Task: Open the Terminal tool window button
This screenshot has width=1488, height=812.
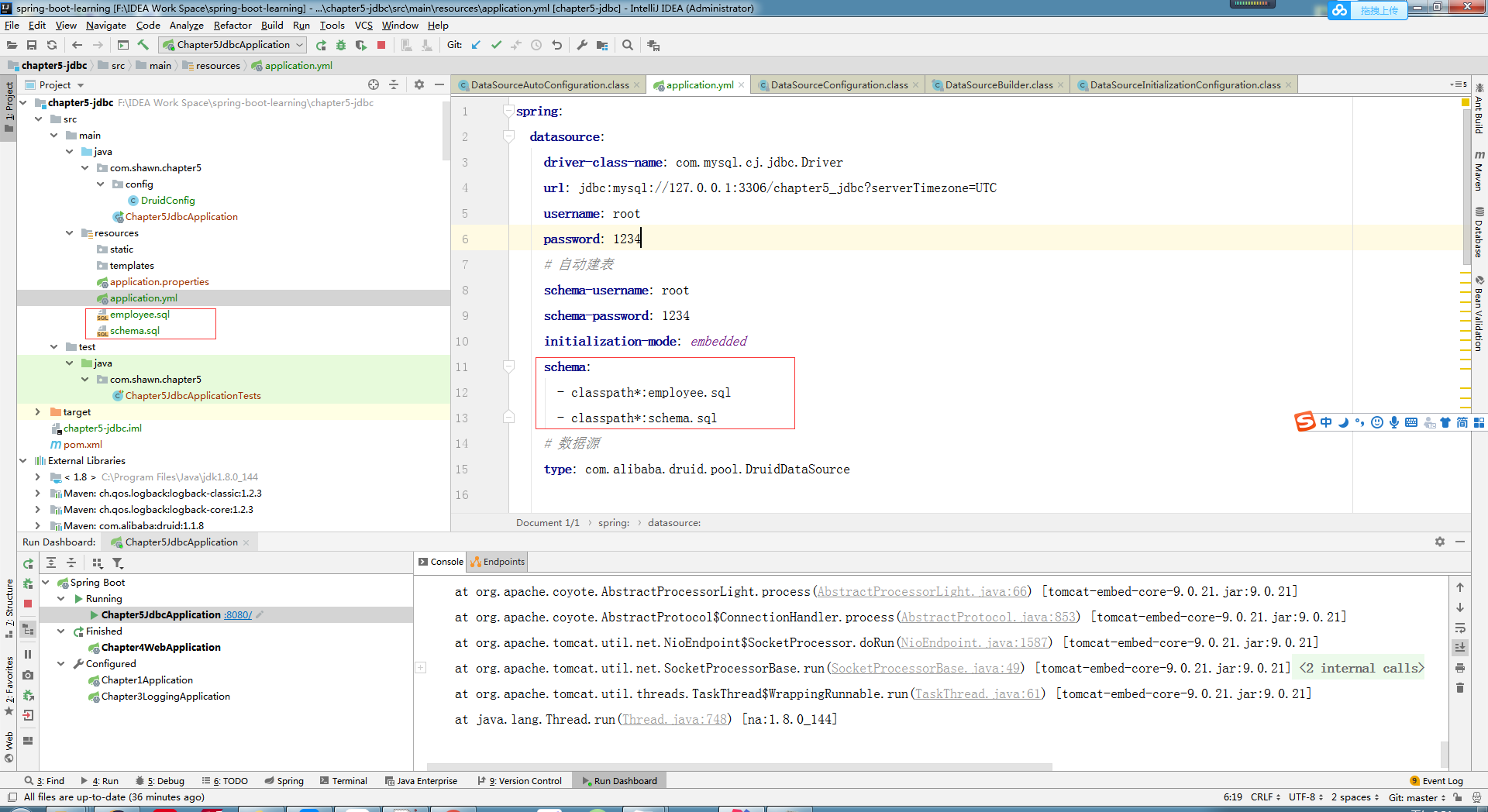Action: (343, 781)
